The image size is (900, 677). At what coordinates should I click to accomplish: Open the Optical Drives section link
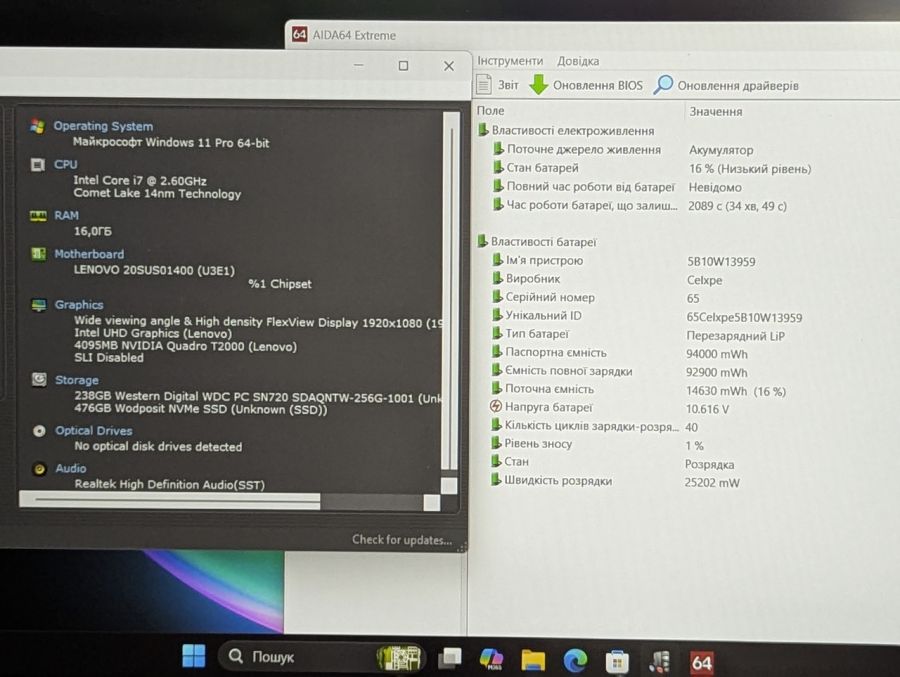pos(94,431)
